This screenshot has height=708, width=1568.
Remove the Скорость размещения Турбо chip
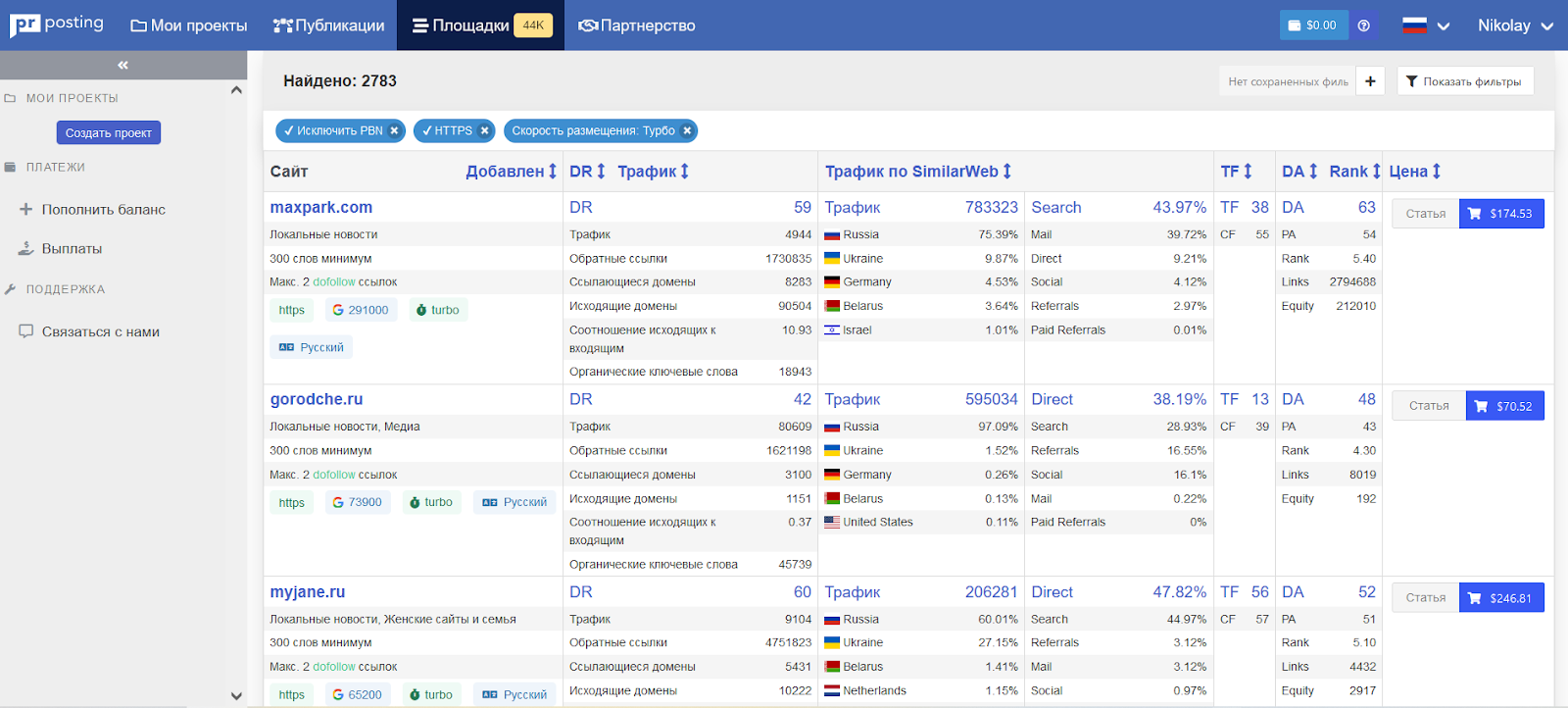(x=687, y=130)
